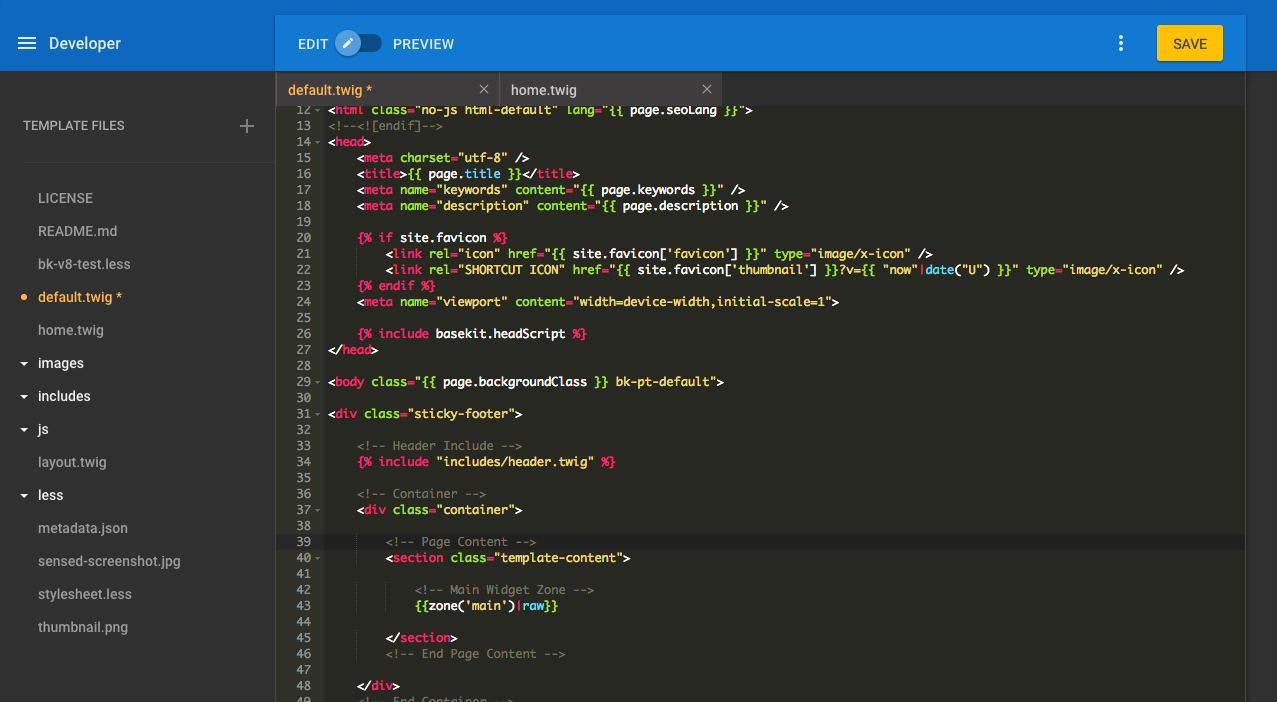The width and height of the screenshot is (1277, 702).
Task: Open bk-v8-test.less file
Action: coord(84,264)
